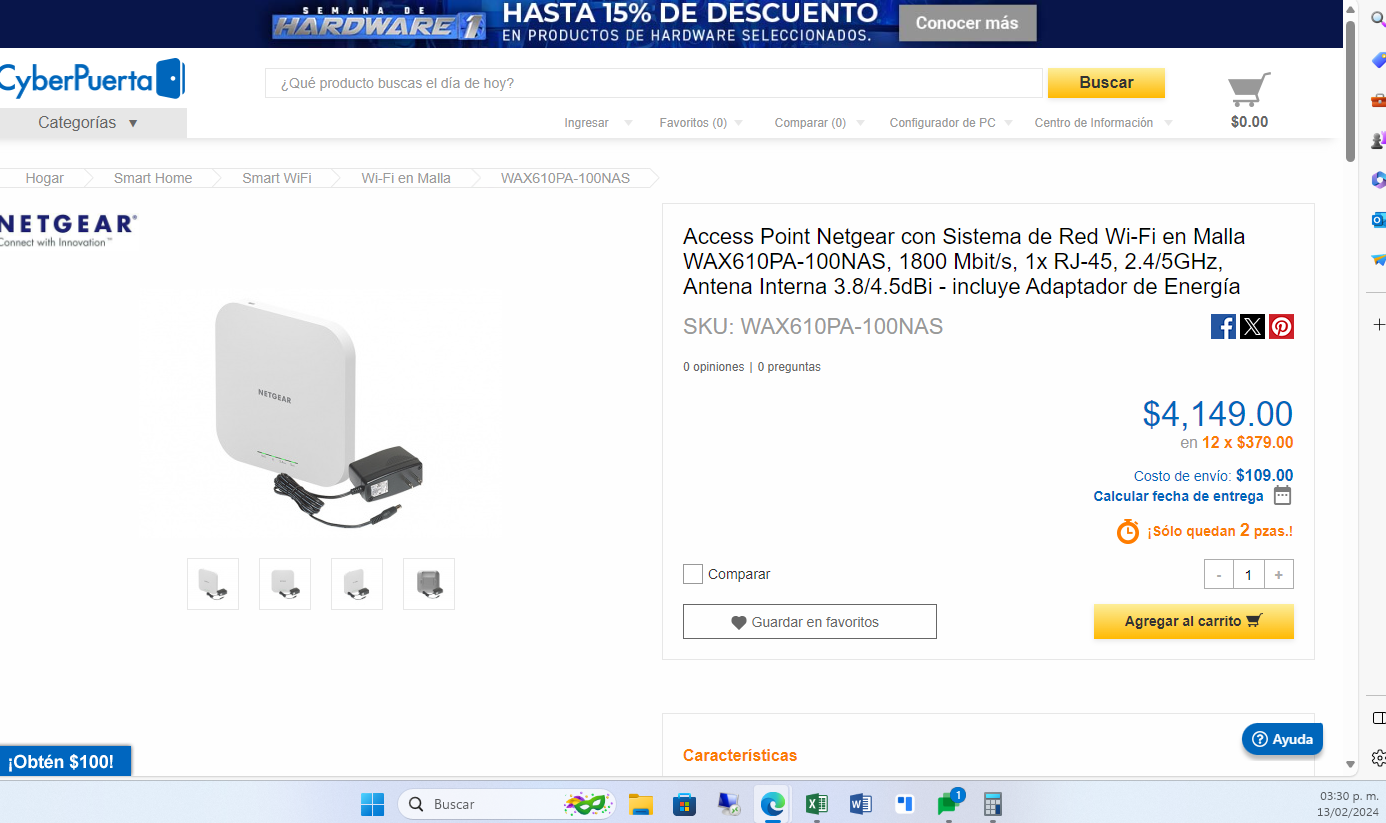This screenshot has height=823, width=1386.
Task: Open Edge sidebar tools briefcase icon
Action: click(1377, 100)
